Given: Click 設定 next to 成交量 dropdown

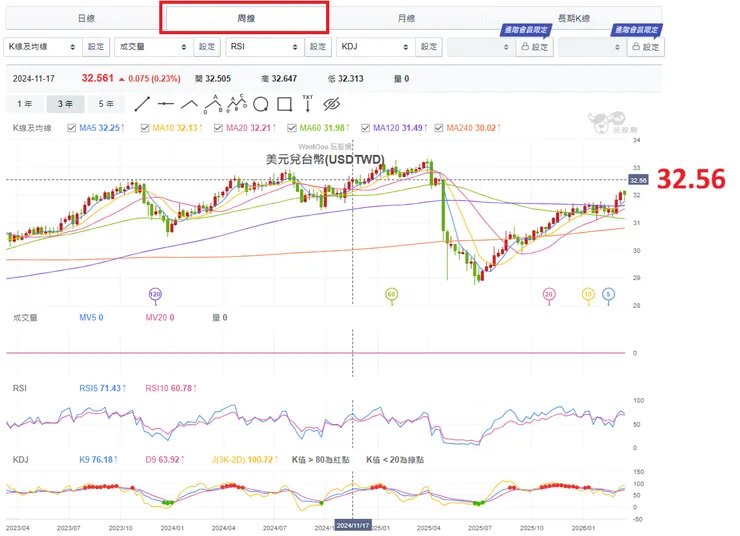Looking at the screenshot, I should (207, 47).
